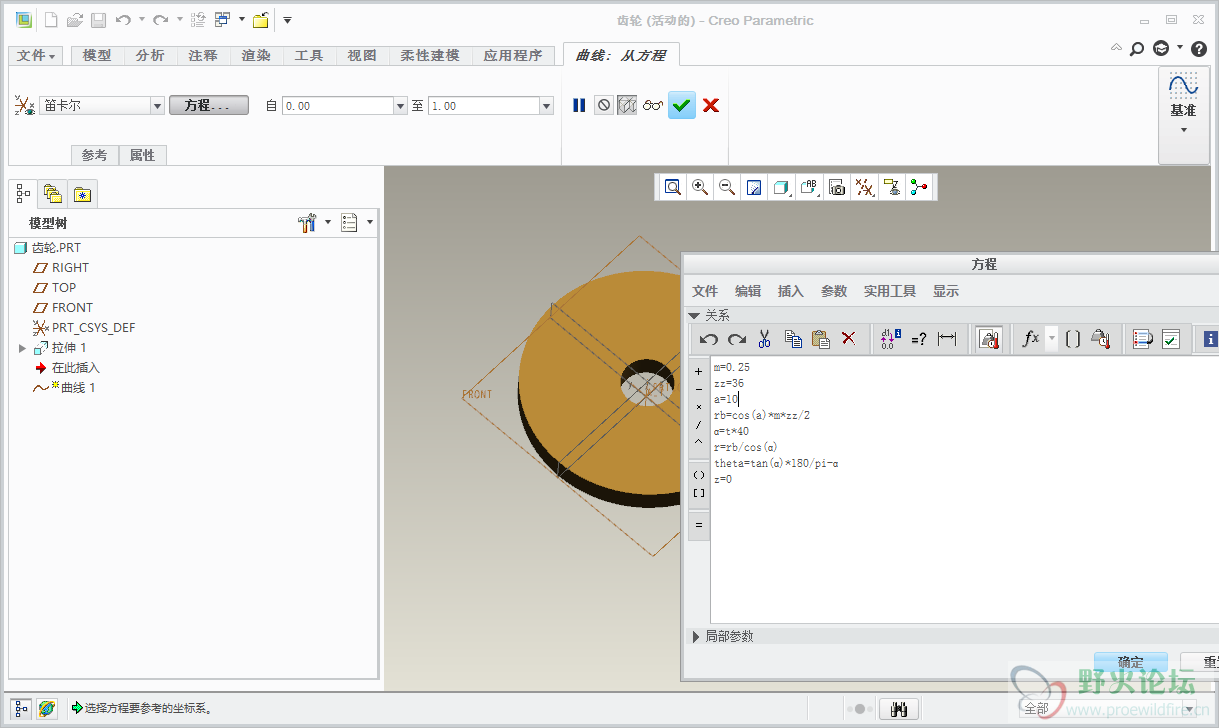Click the Zoom Out magnifier icon

[x=727, y=187]
